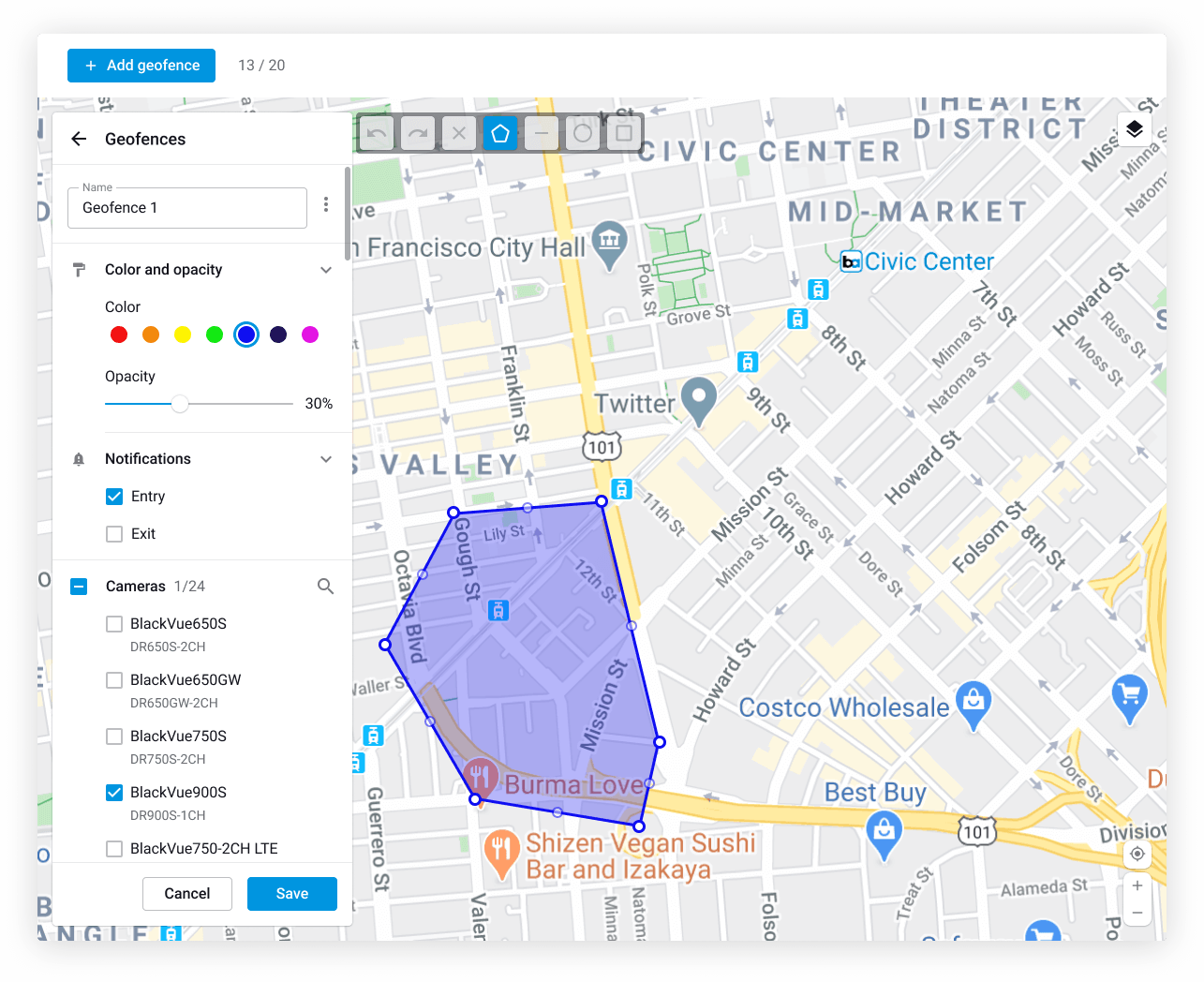1204x982 pixels.
Task: Undo the last geofence edit
Action: [376, 132]
